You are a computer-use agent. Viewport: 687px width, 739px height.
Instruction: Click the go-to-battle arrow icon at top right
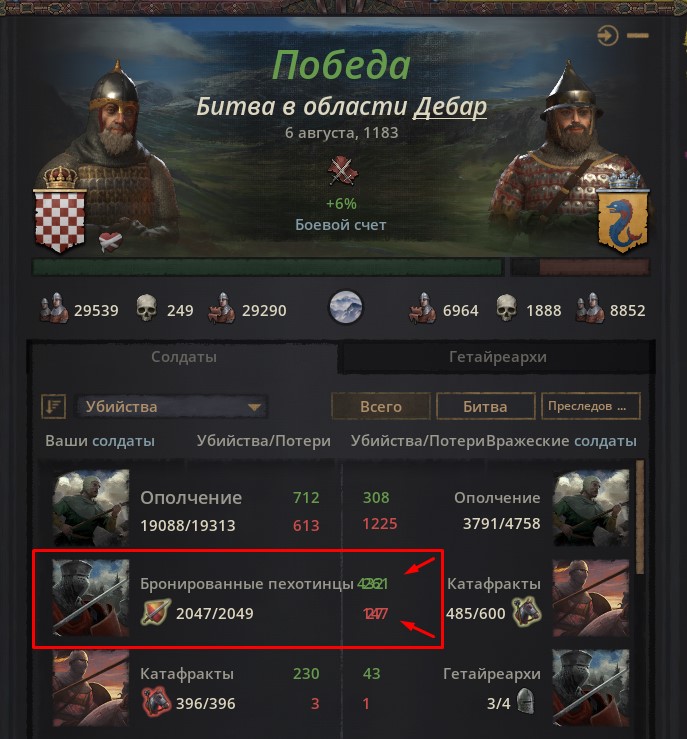coord(608,35)
